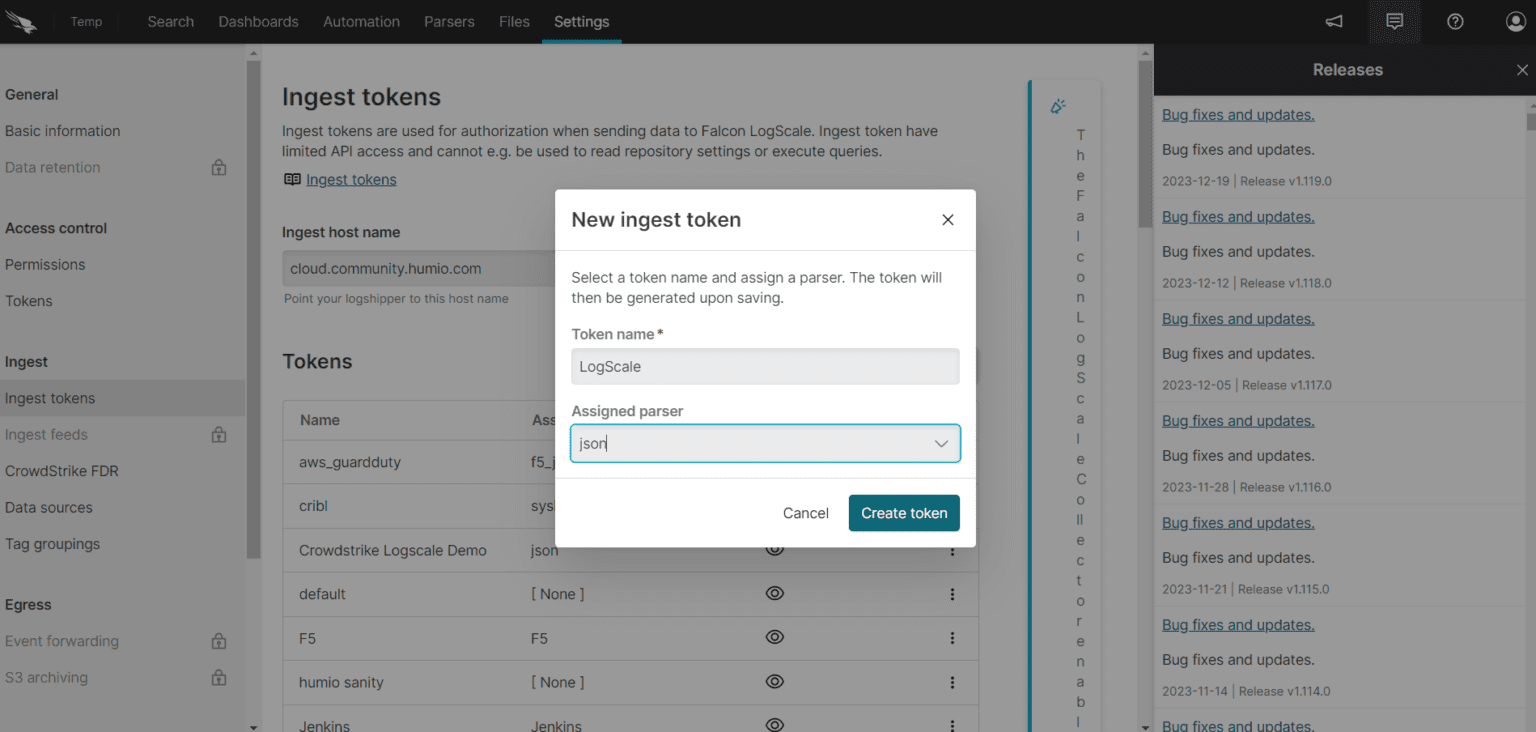
Task: Click the lock icon next to Data retention
Action: 218,167
